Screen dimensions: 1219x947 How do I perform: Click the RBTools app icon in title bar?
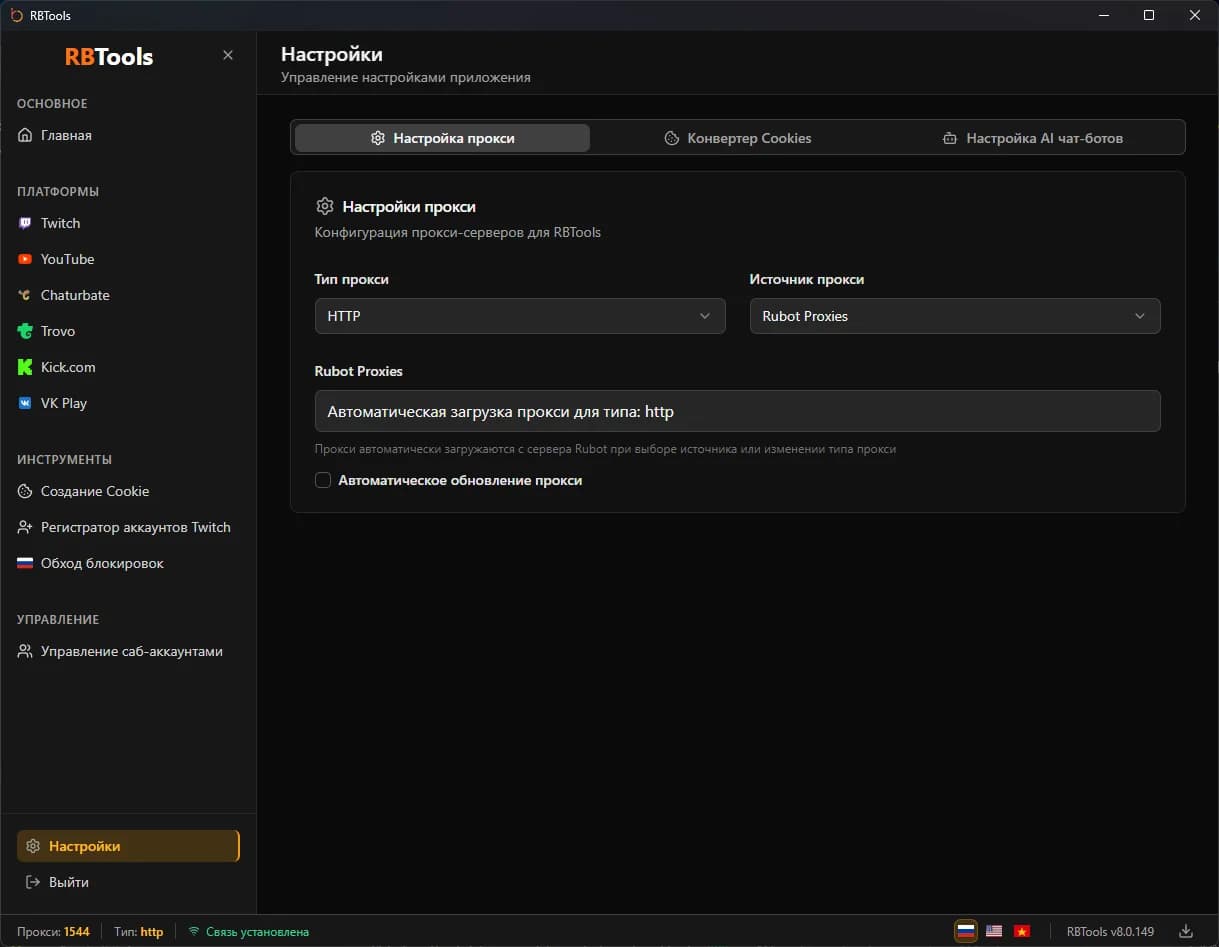click(16, 15)
